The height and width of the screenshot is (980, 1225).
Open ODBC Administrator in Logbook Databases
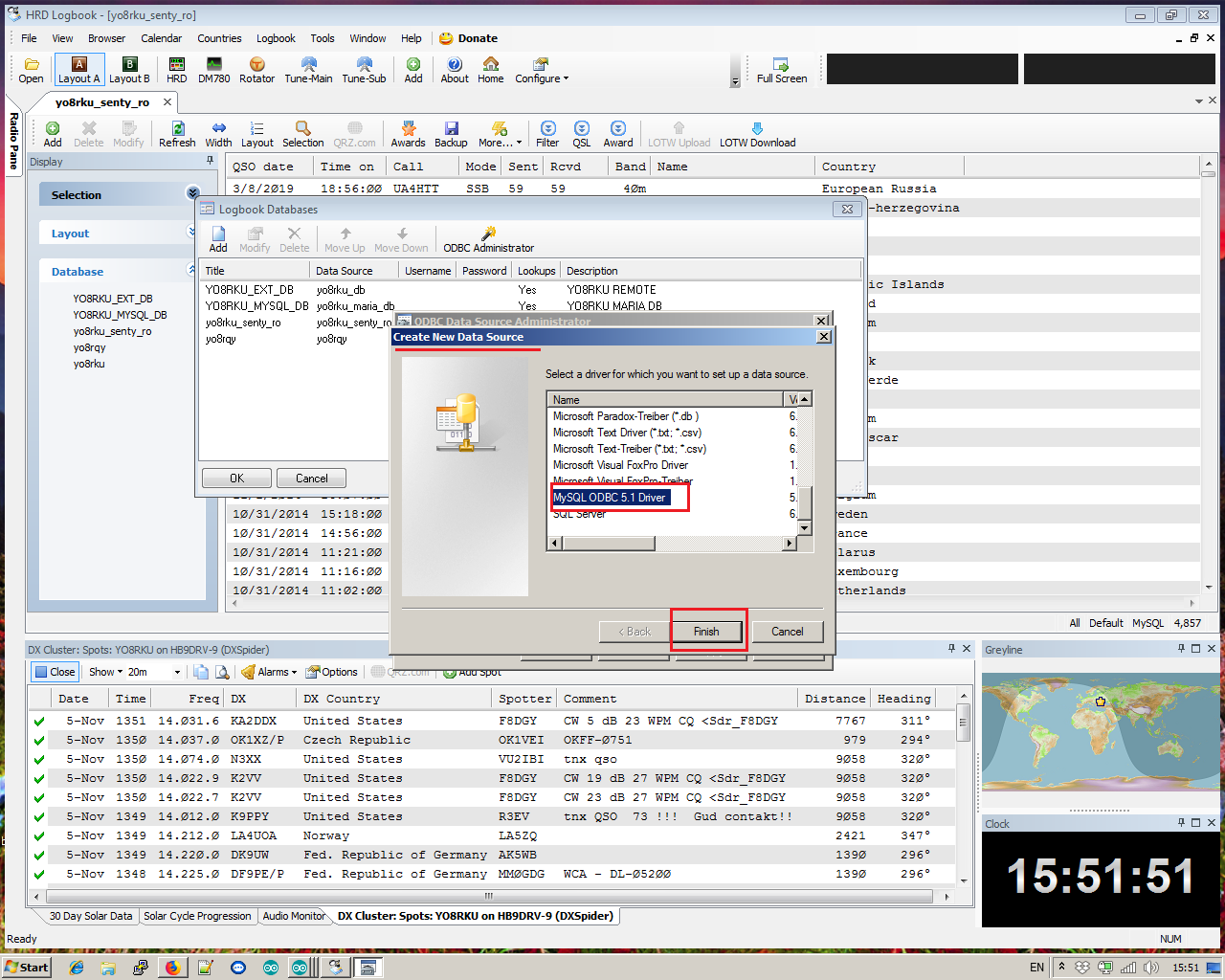pyautogui.click(x=488, y=239)
